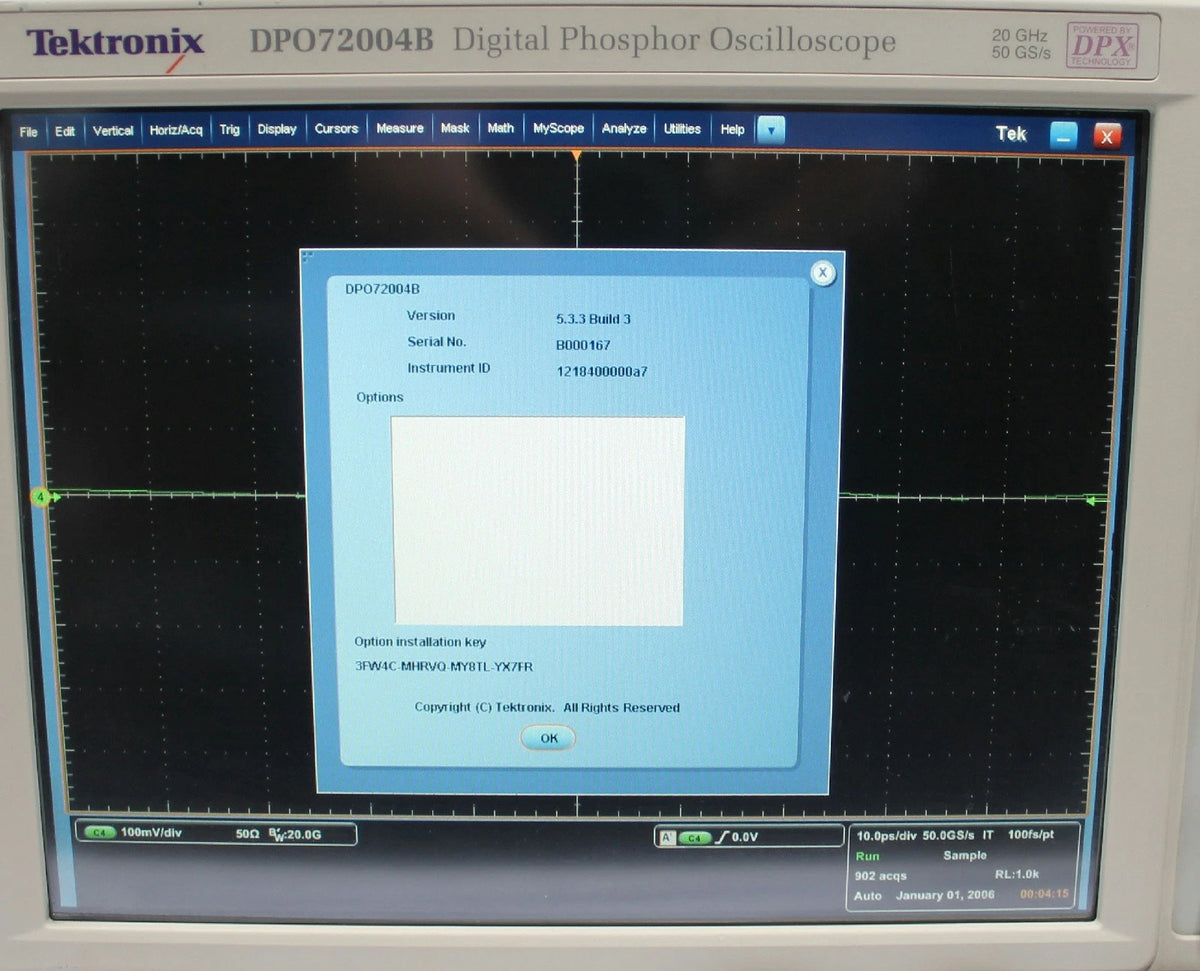Click the C4 channel badge at bottom-left

pyautogui.click(x=99, y=832)
